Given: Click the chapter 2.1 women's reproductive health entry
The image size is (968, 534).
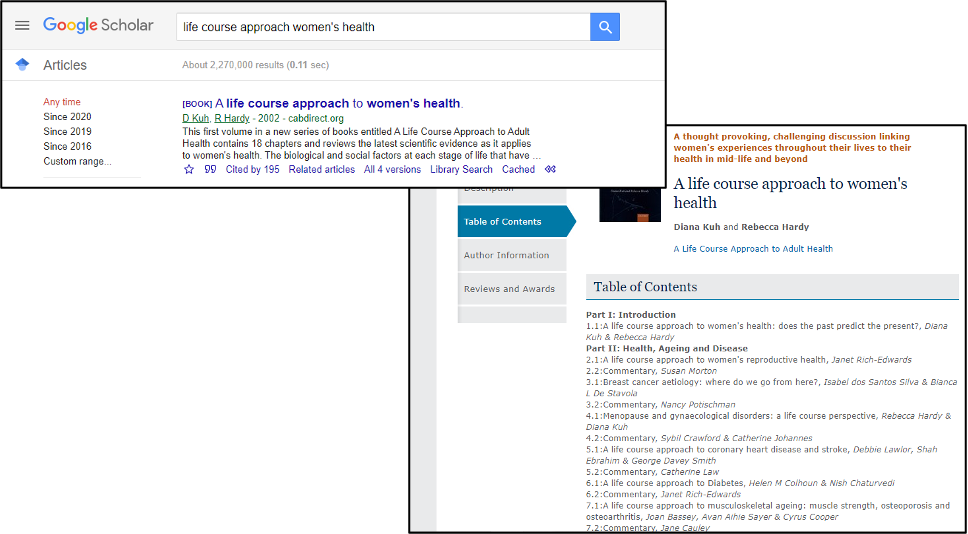Looking at the screenshot, I should [x=749, y=360].
